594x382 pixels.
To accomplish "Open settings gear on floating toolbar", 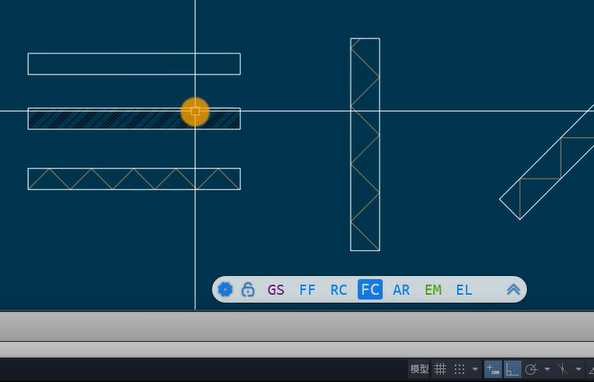I will click(x=225, y=290).
